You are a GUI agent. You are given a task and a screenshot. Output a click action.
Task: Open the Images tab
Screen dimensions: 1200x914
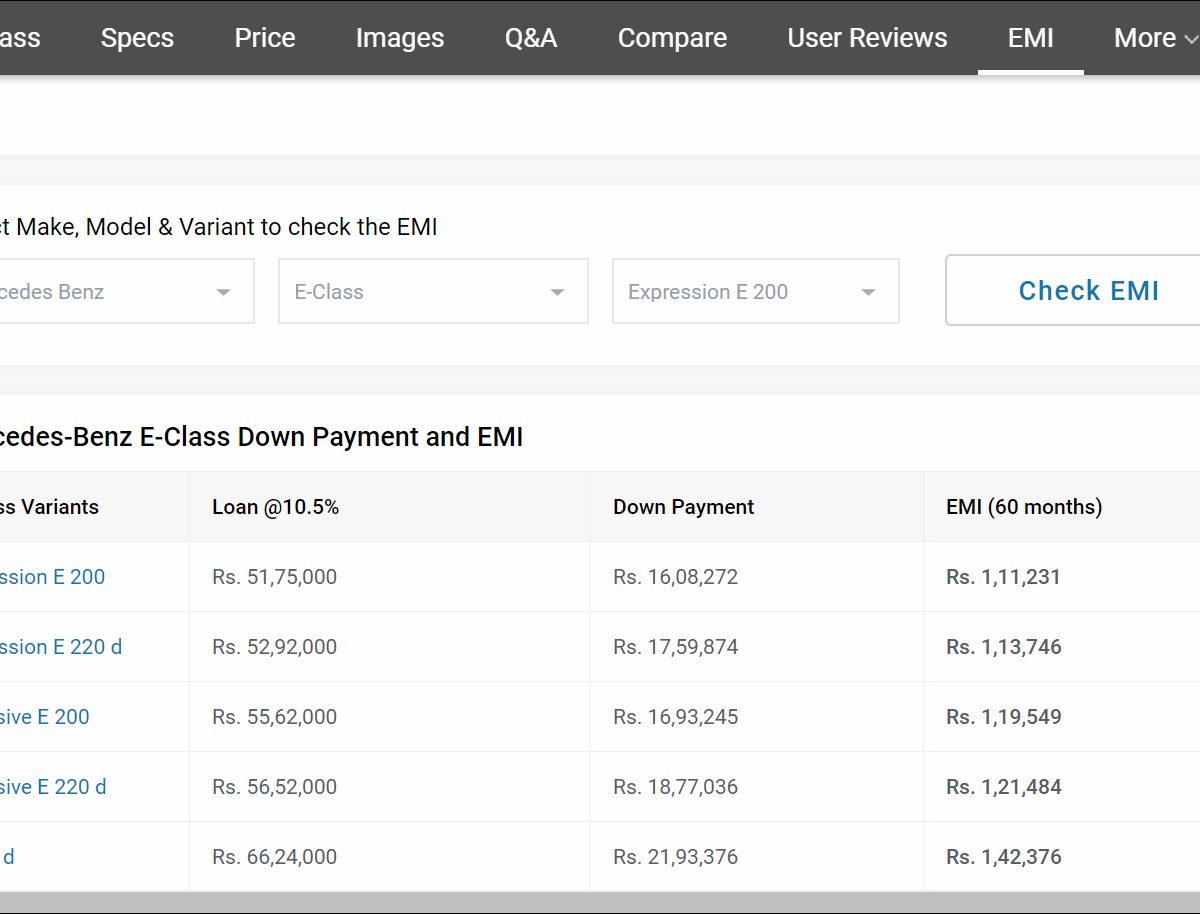[400, 38]
